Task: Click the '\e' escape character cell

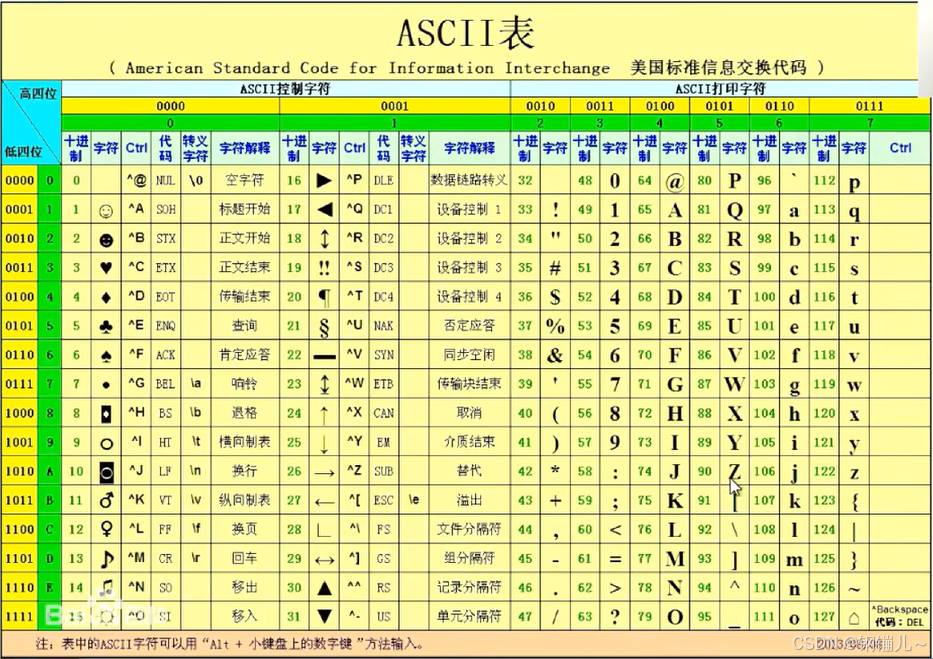Action: click(x=414, y=500)
